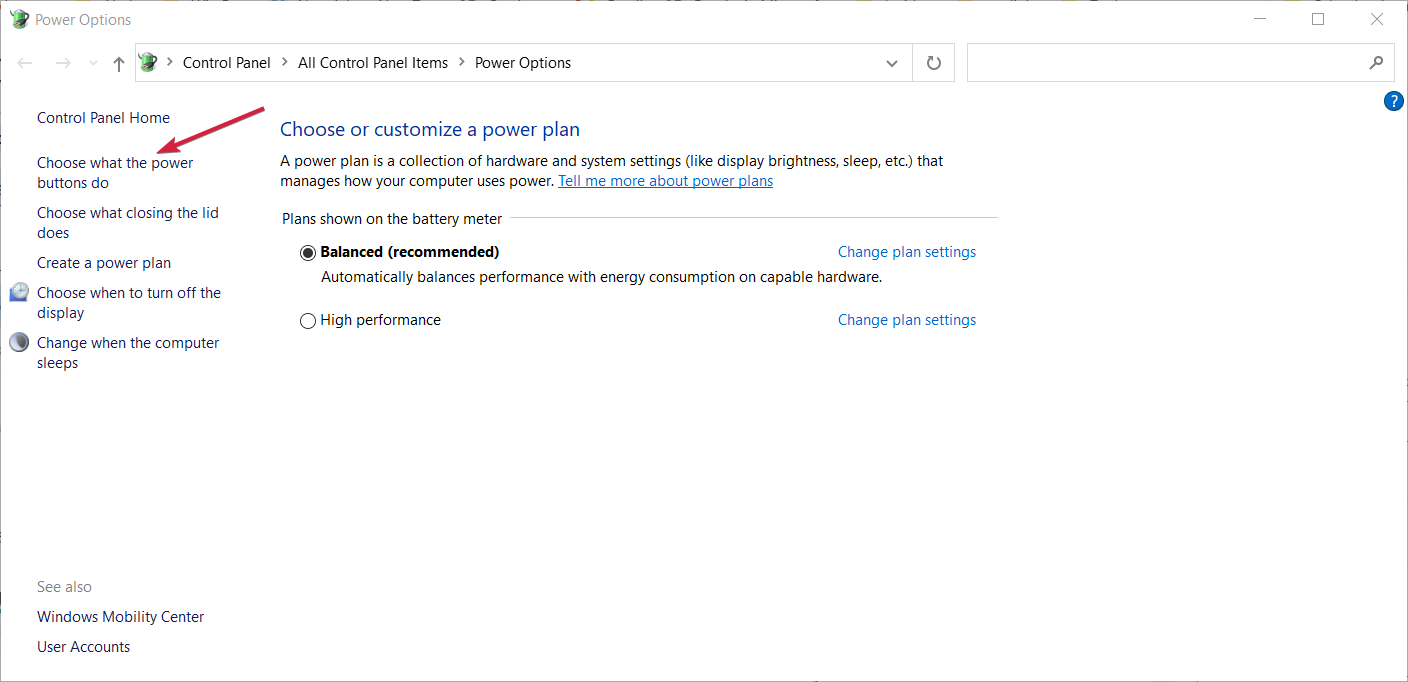Expand the address bar history dropdown
This screenshot has width=1408, height=682.
[x=892, y=63]
